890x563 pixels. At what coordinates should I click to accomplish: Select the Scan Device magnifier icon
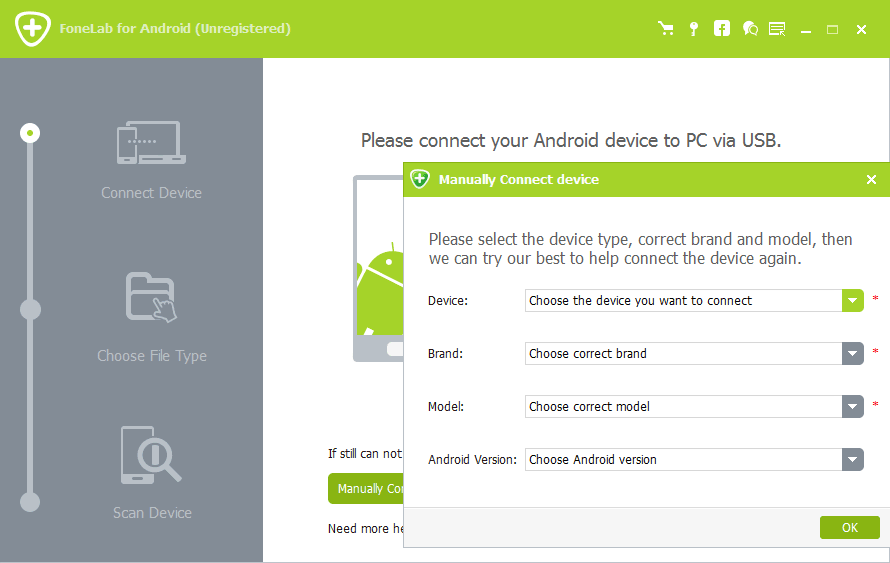[150, 455]
